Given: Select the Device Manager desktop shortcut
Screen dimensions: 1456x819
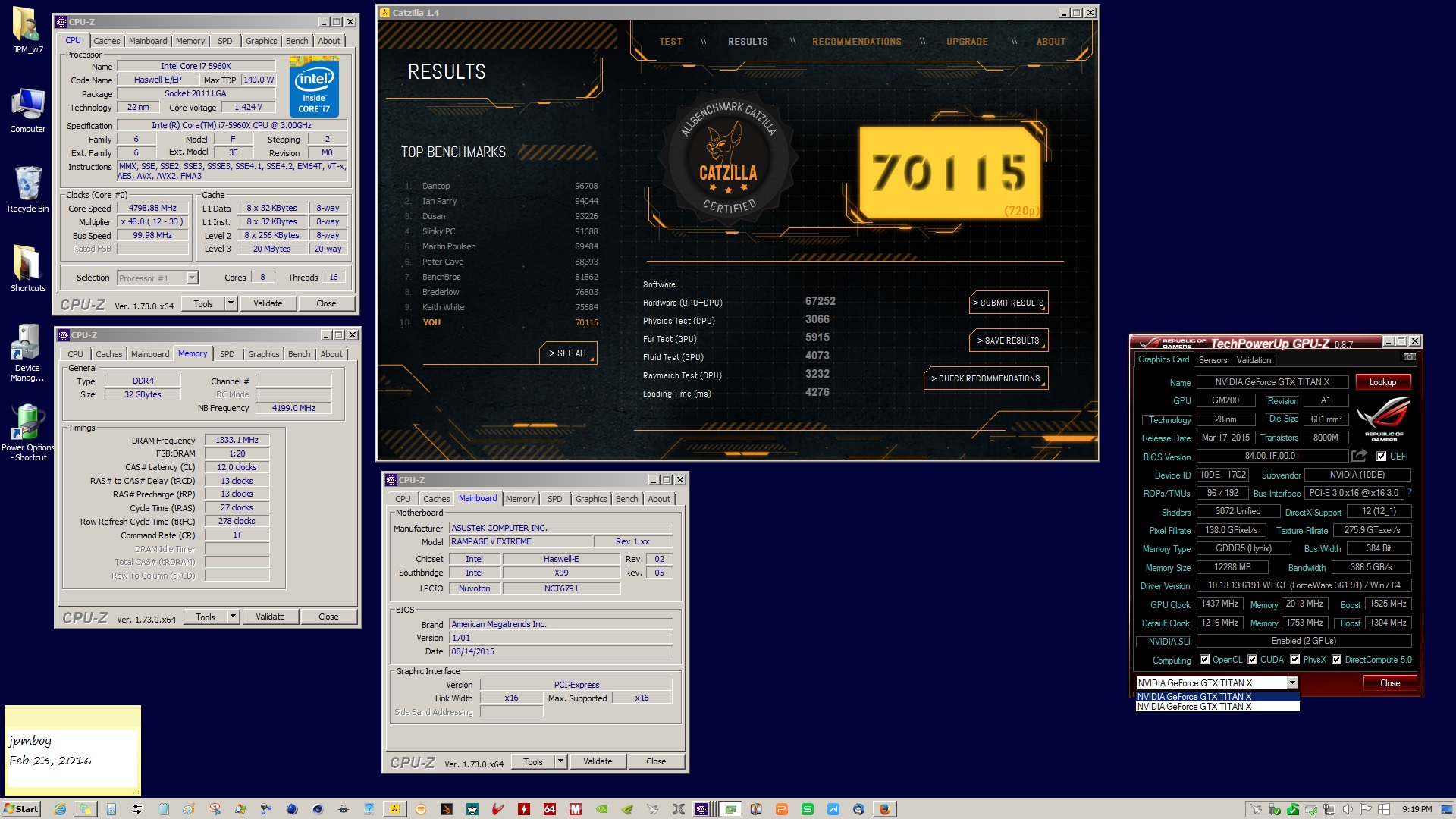Looking at the screenshot, I should [x=28, y=353].
